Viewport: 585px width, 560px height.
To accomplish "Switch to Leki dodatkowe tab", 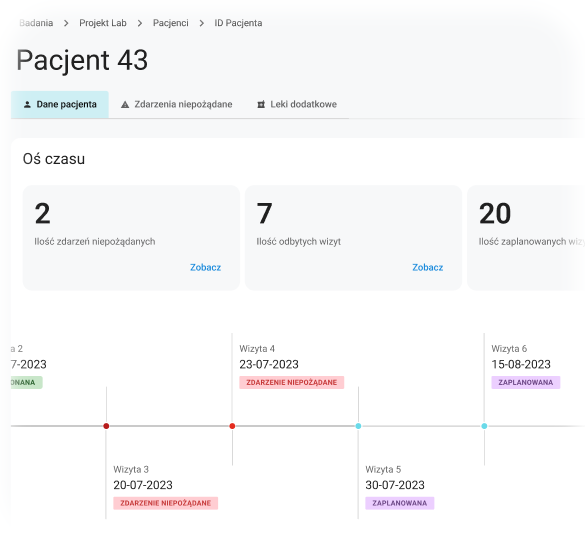I will click(x=297, y=104).
